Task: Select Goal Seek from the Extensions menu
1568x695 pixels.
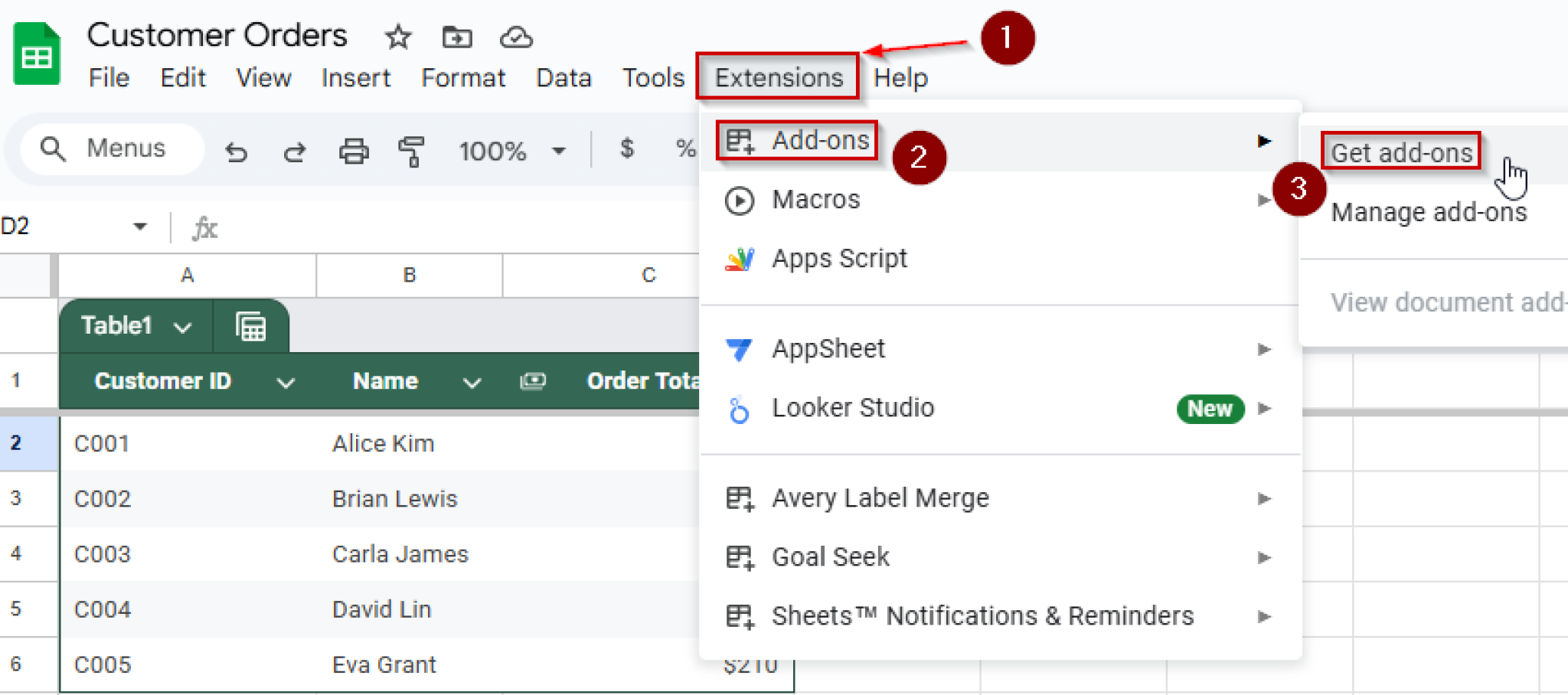Action: point(830,556)
